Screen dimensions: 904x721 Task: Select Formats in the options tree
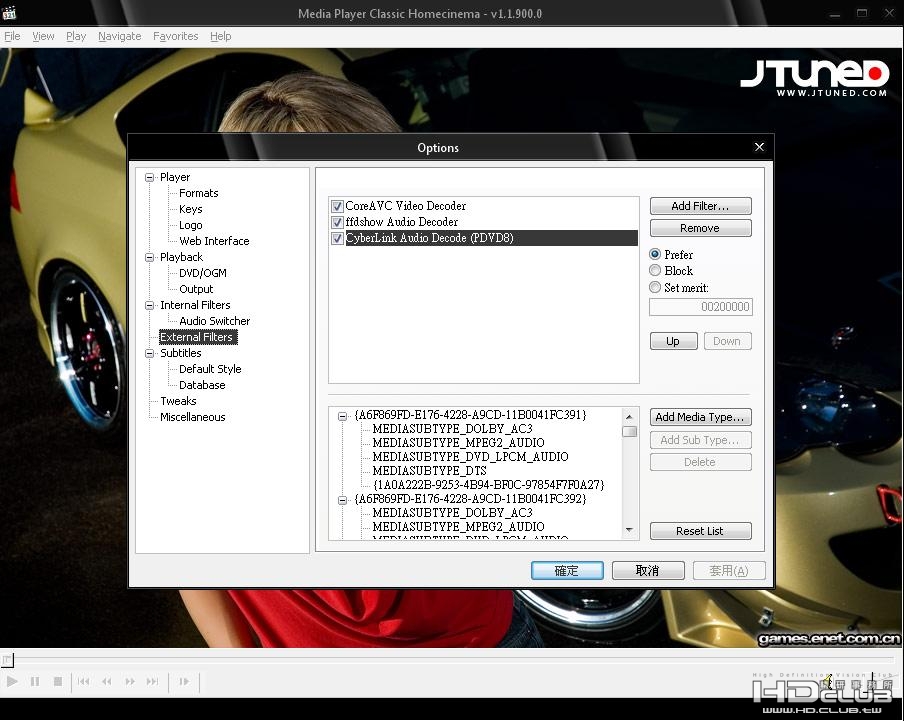[x=198, y=193]
